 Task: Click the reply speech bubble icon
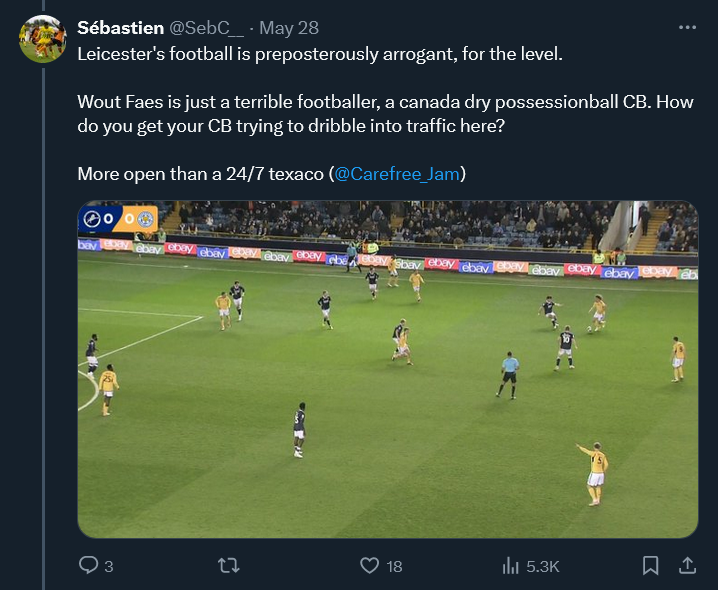[x=89, y=566]
